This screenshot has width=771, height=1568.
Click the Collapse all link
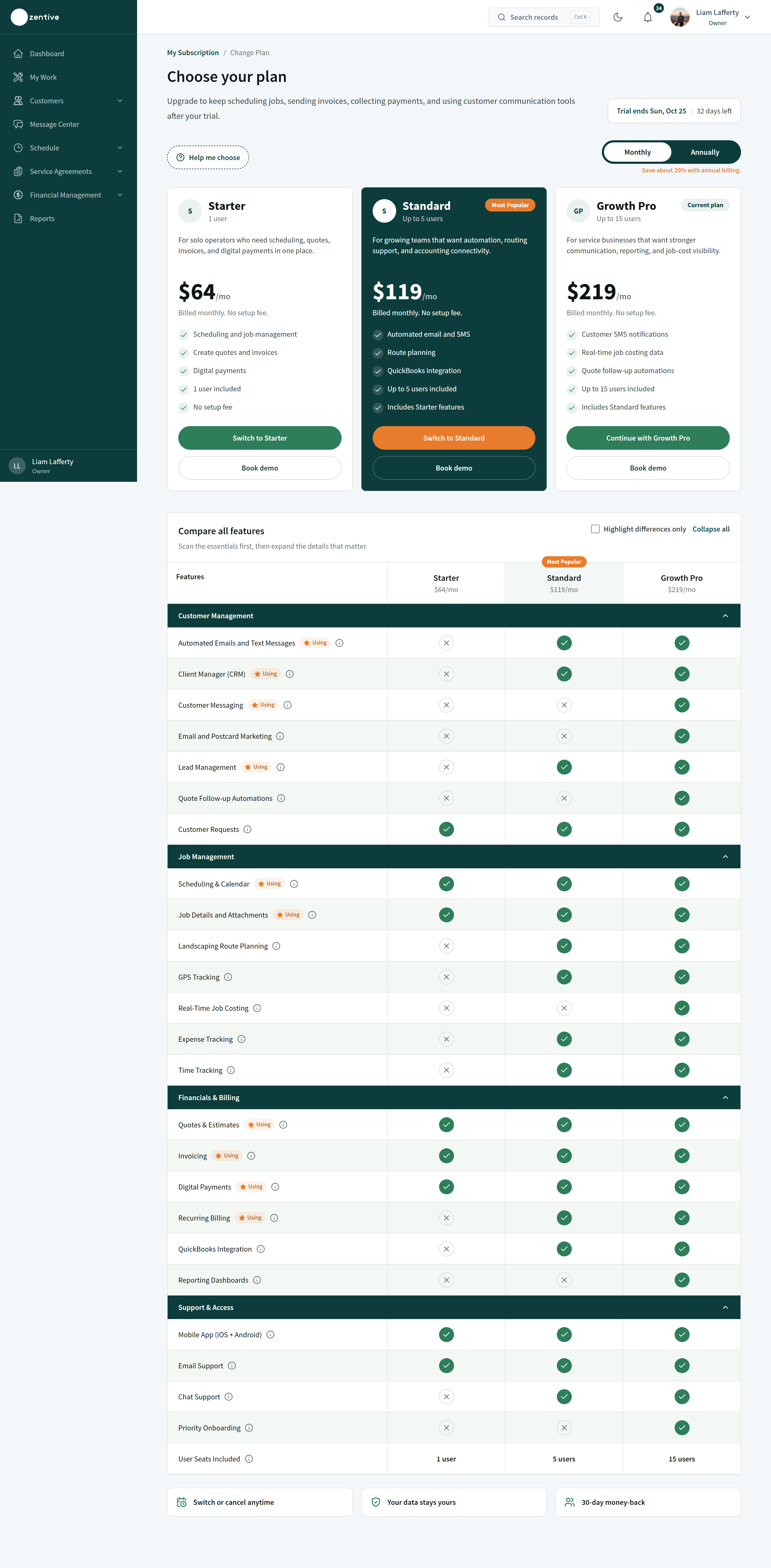[x=711, y=529]
